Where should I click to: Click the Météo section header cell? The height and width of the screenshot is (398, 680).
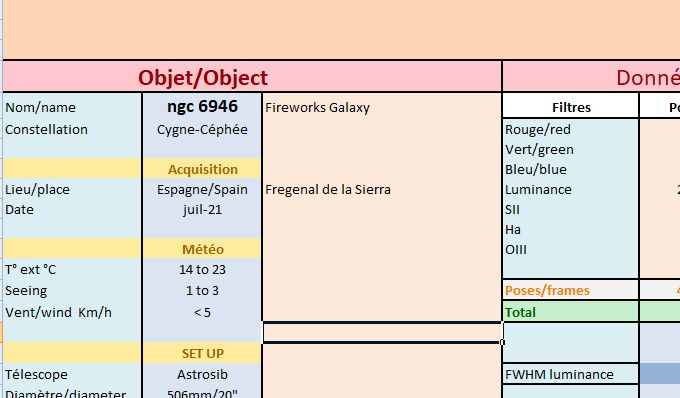(x=202, y=249)
